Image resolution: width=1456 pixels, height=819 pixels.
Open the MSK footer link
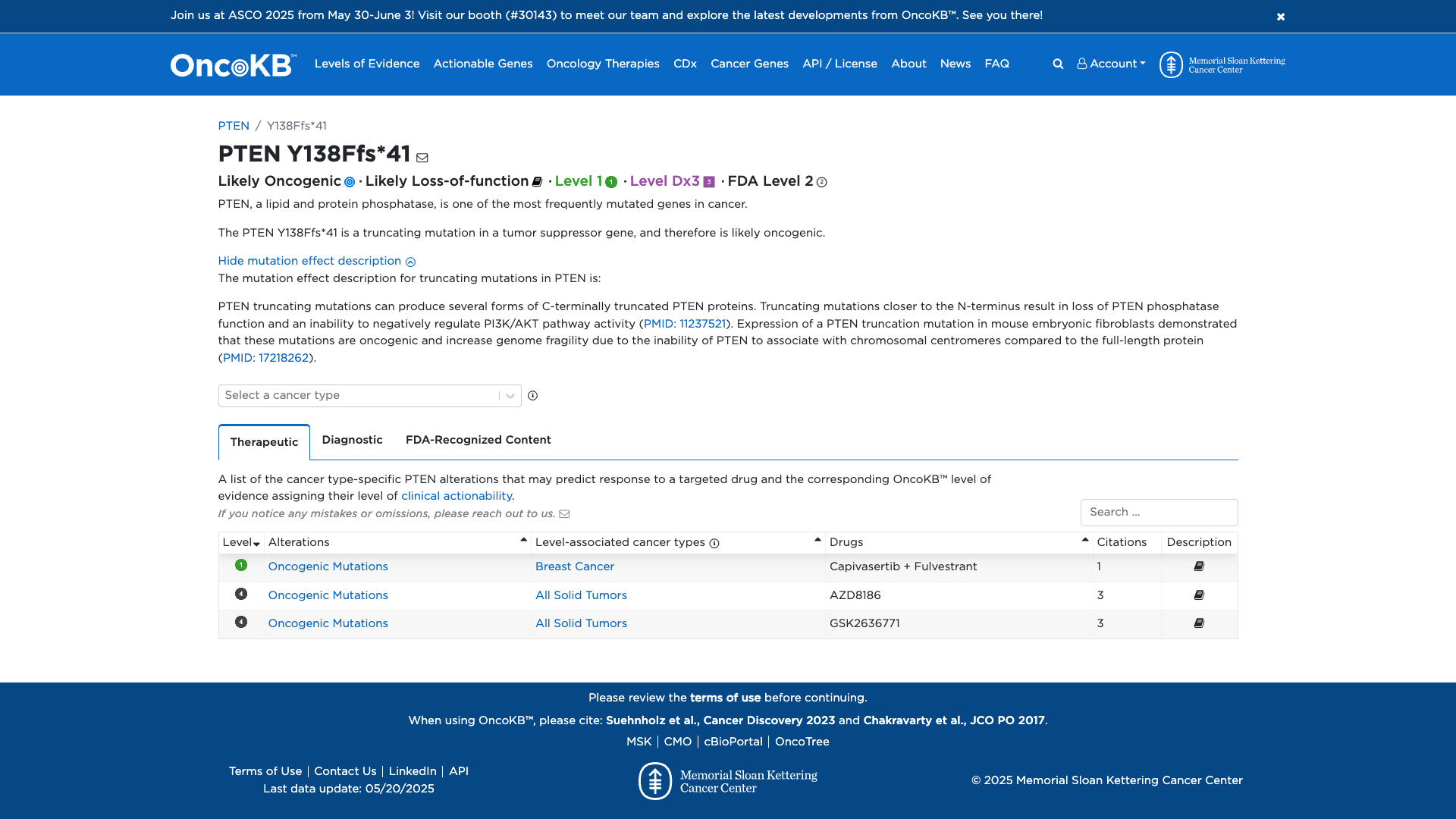[x=639, y=742]
